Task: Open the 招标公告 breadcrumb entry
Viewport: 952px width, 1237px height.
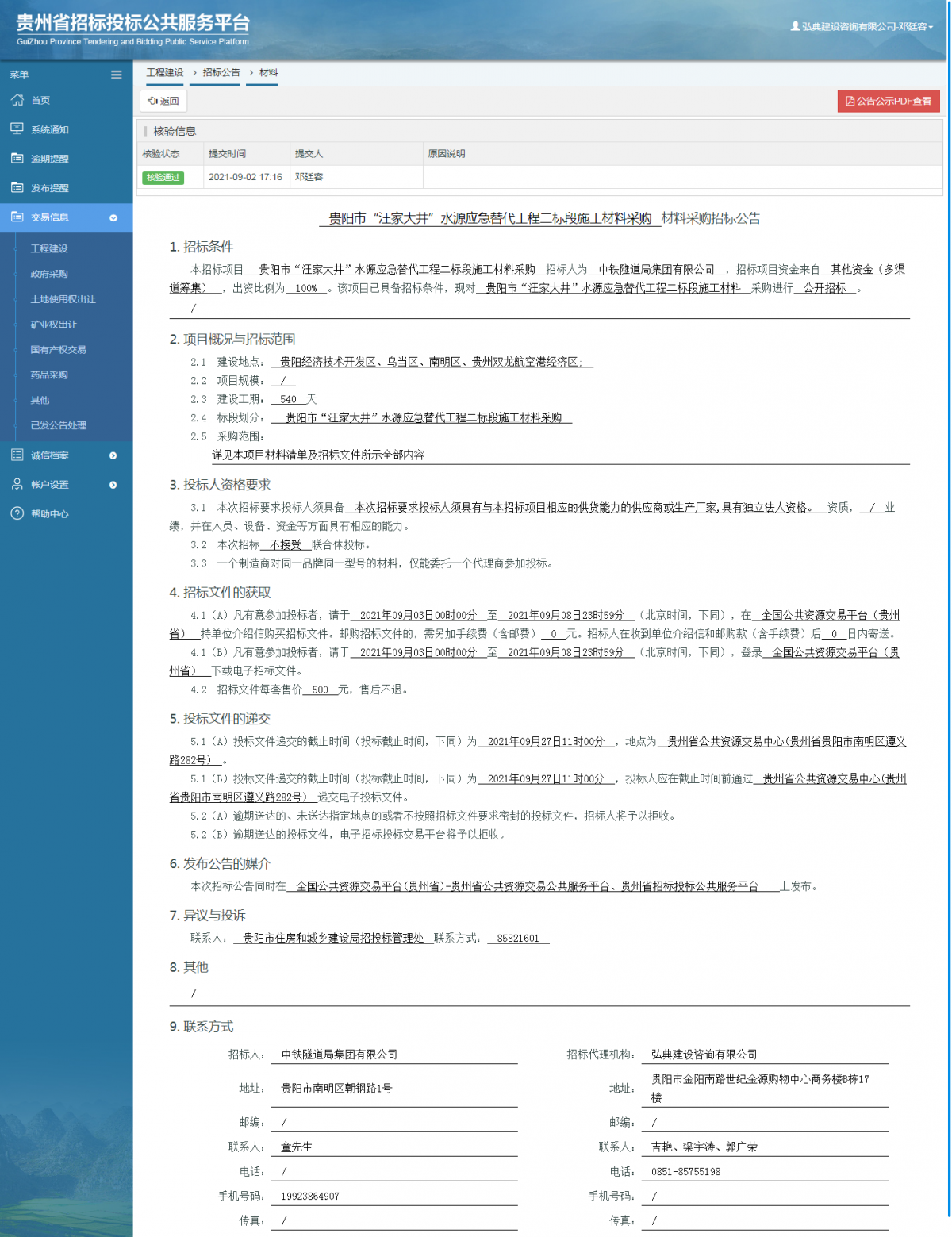Action: [x=215, y=72]
